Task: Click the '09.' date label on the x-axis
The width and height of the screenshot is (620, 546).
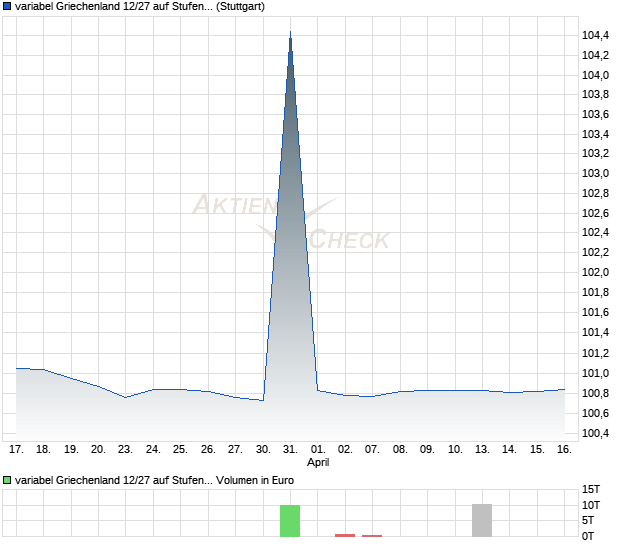Action: pos(427,450)
